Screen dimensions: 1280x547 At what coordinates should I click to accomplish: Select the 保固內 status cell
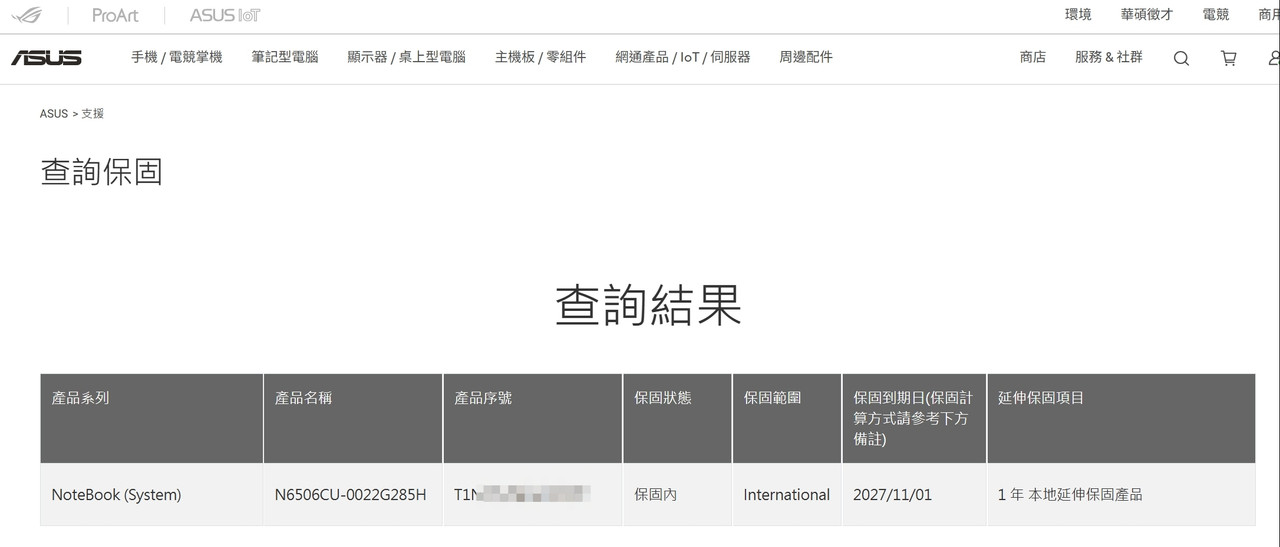pos(678,495)
